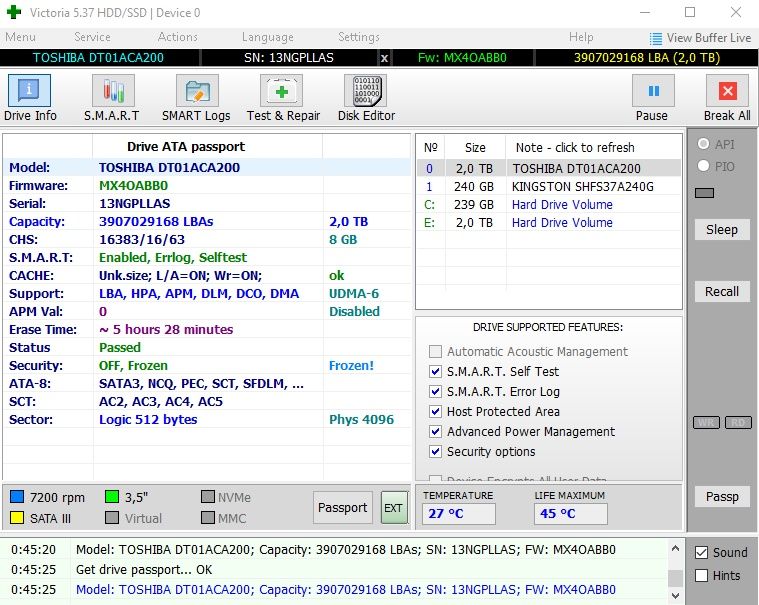Click the log scroll down arrow
The width and height of the screenshot is (759, 605).
pyautogui.click(x=676, y=595)
